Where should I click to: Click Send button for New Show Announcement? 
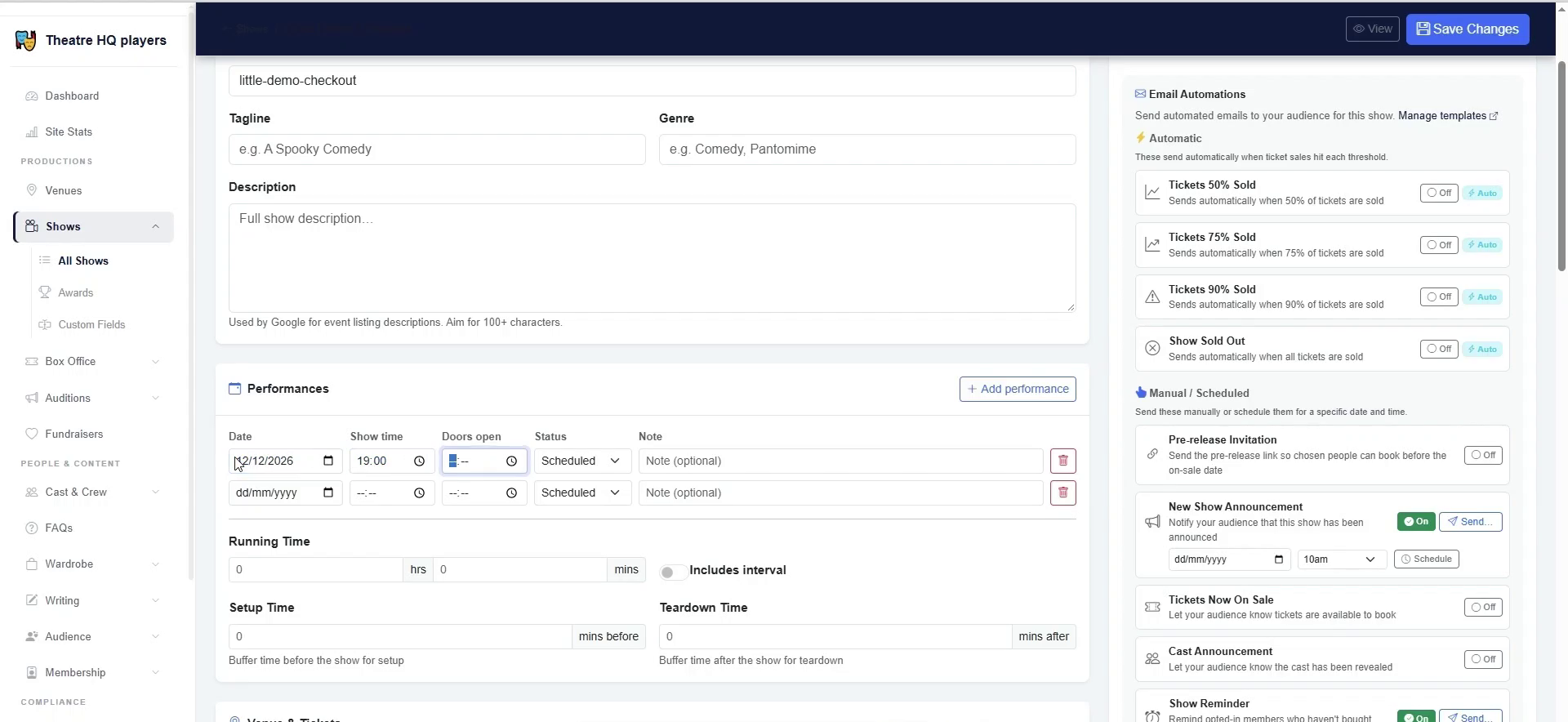click(1470, 522)
